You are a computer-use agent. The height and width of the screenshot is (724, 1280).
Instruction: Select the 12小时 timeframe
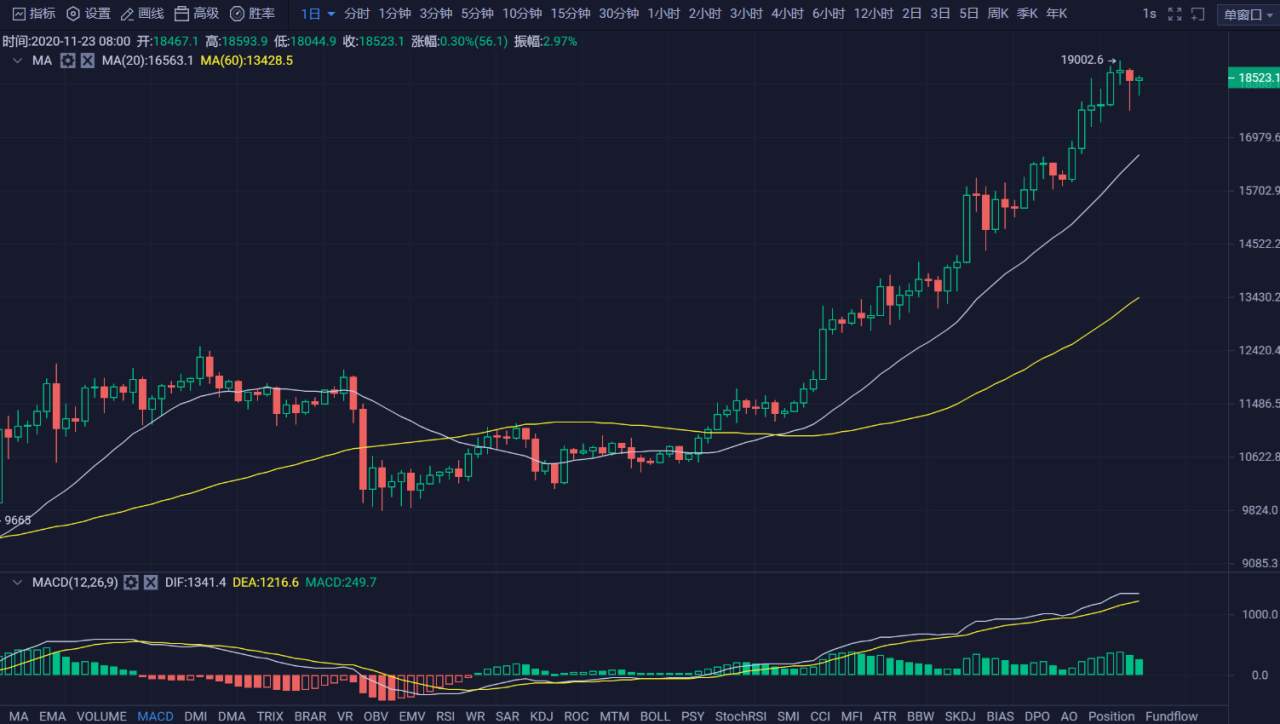[x=873, y=14]
